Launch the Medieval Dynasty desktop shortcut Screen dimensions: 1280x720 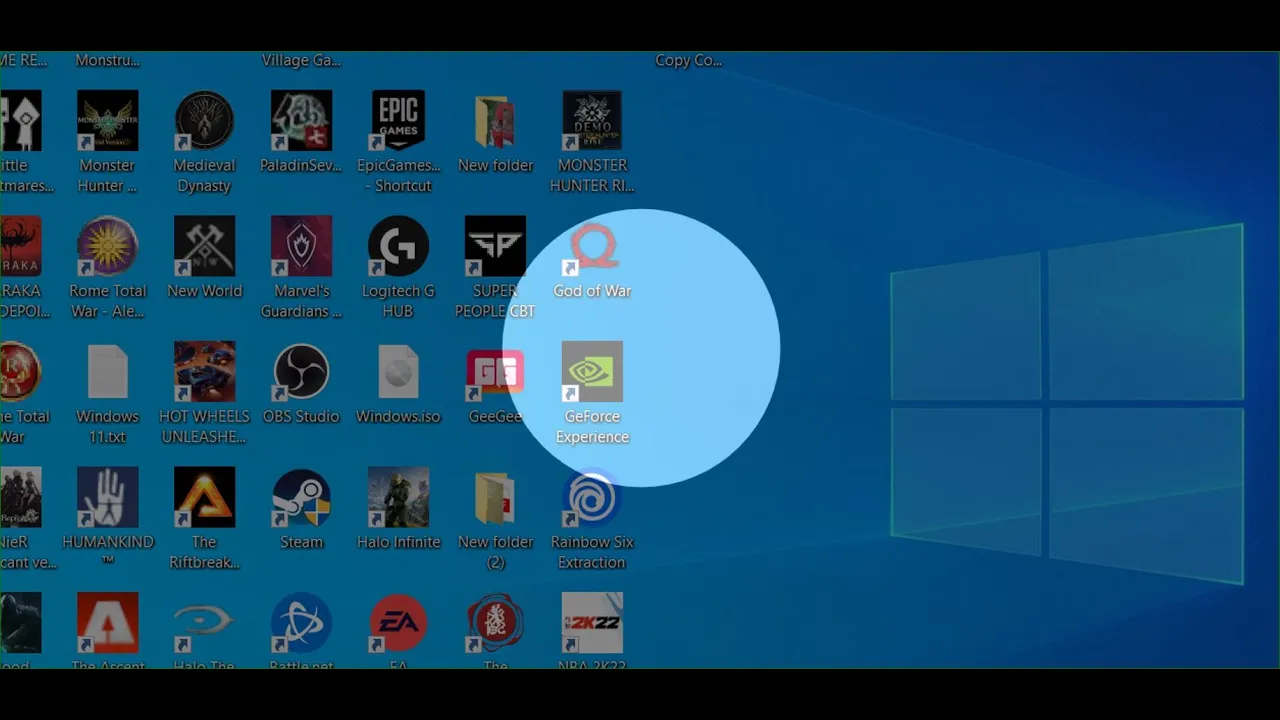coord(204,121)
